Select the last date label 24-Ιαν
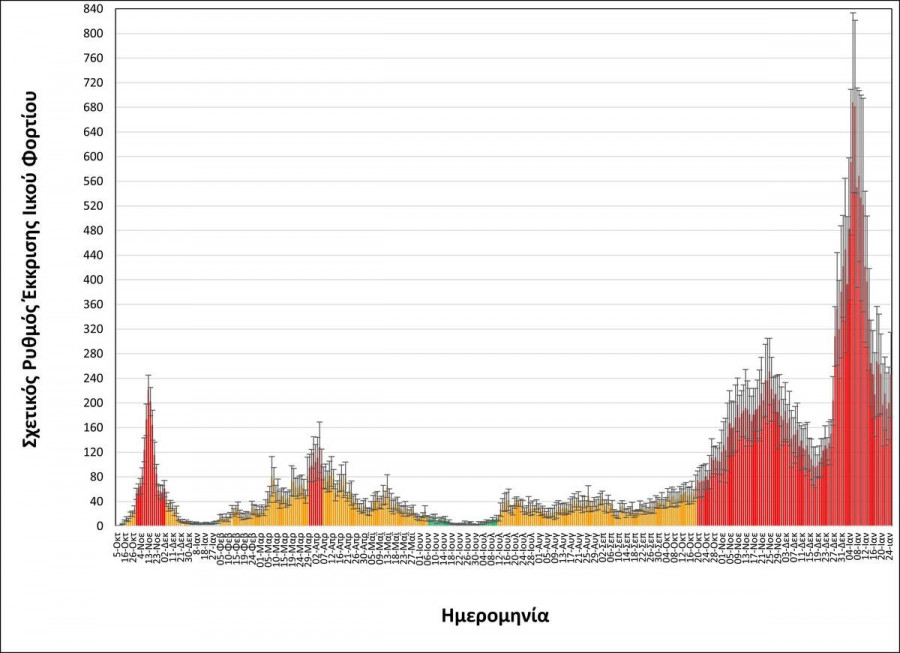The image size is (900, 653). pyautogui.click(x=889, y=543)
